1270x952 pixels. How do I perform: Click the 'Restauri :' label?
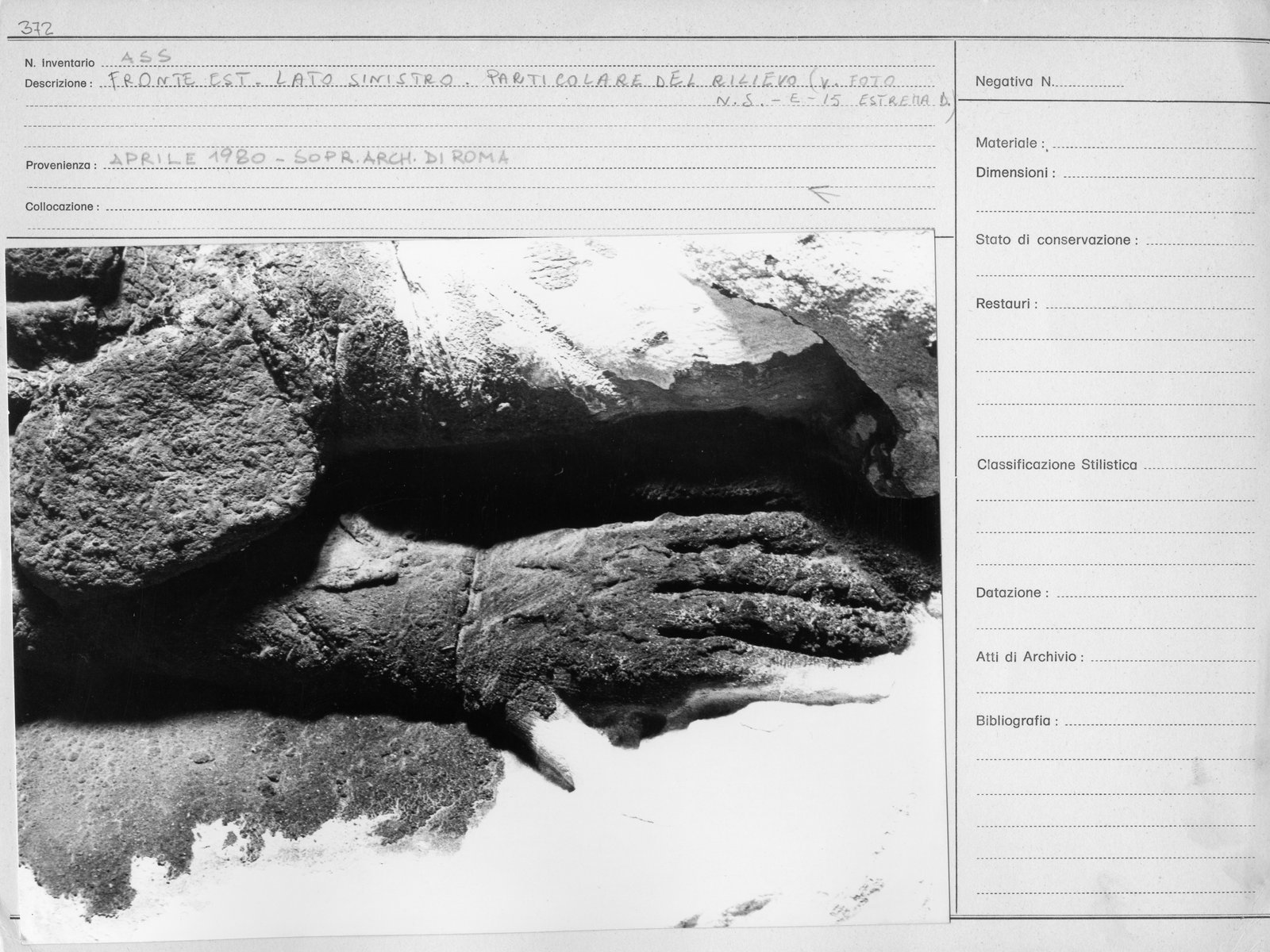coord(1006,304)
